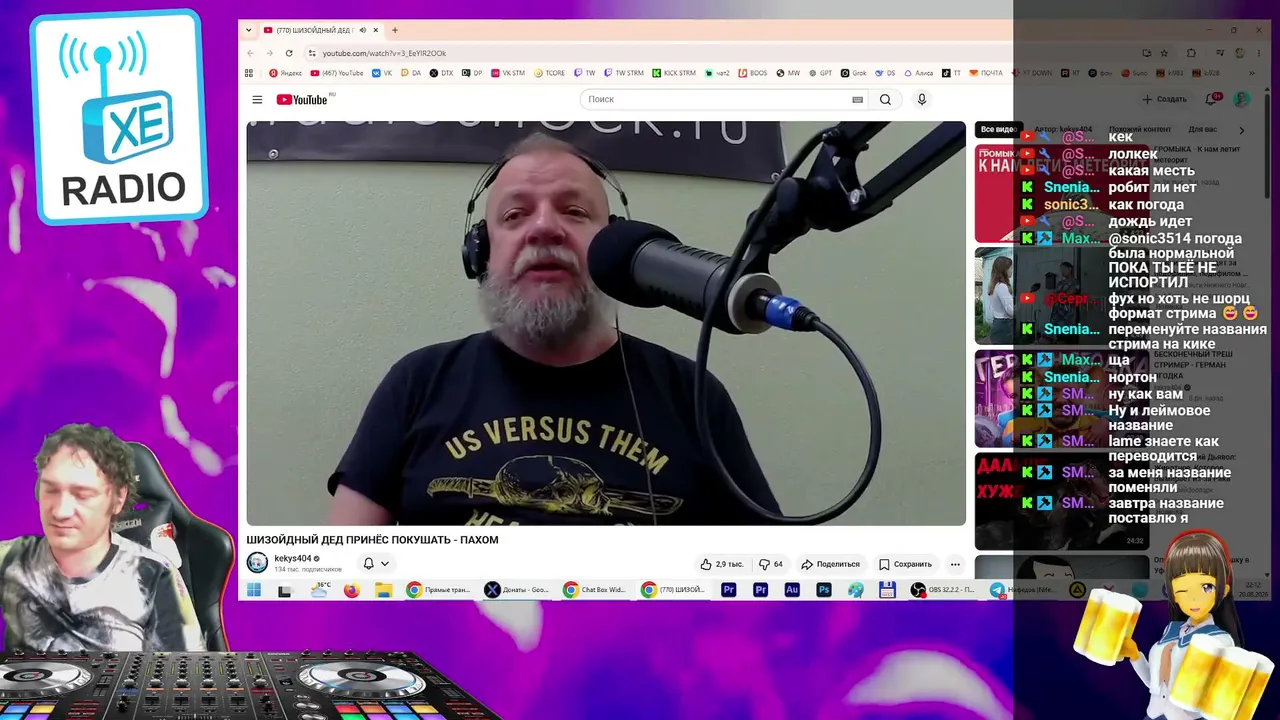Switch to the Chat Box Wid... taskbar window

596,590
